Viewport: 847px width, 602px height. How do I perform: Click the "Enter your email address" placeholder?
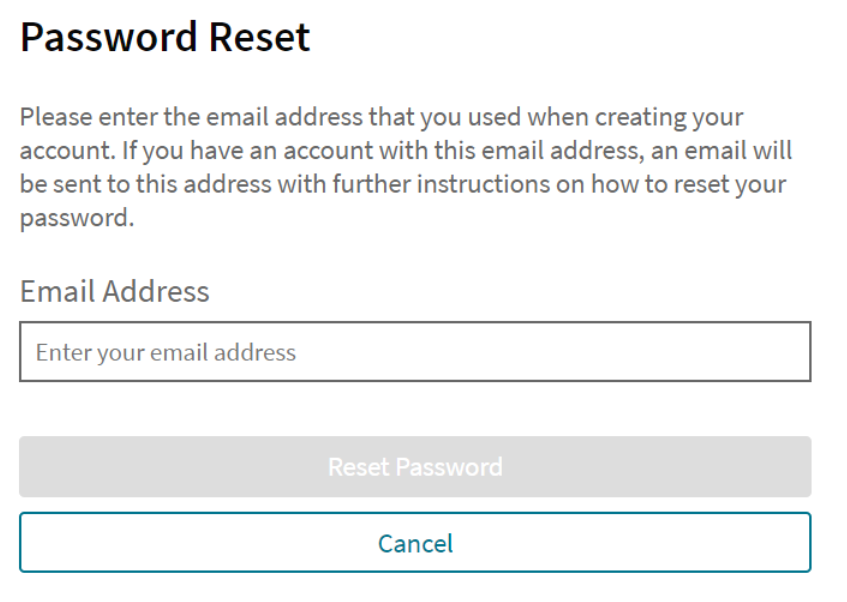166,352
